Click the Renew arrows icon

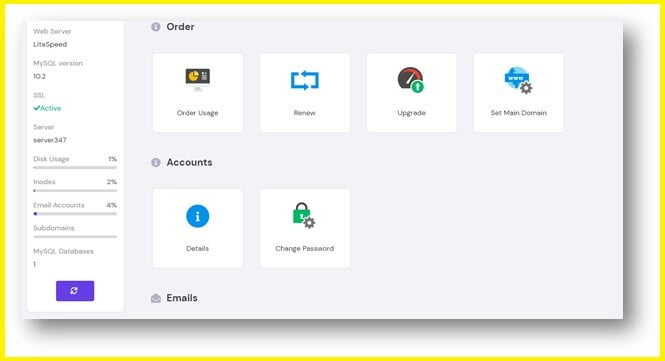305,80
